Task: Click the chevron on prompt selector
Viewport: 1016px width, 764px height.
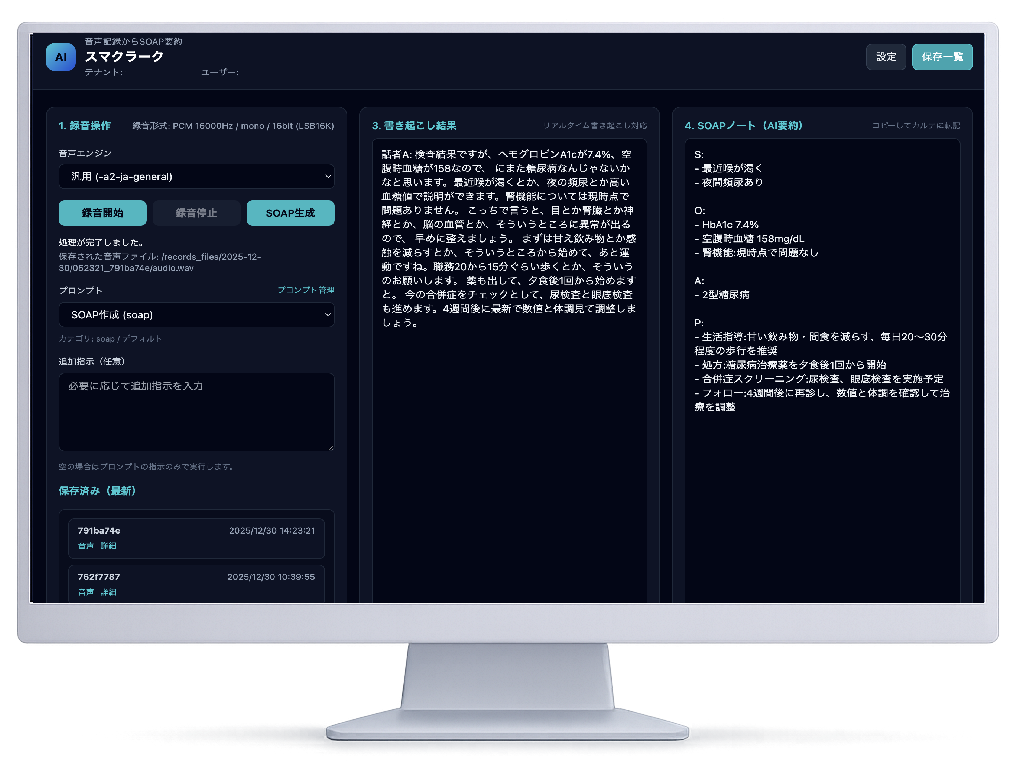Action: pyautogui.click(x=328, y=315)
